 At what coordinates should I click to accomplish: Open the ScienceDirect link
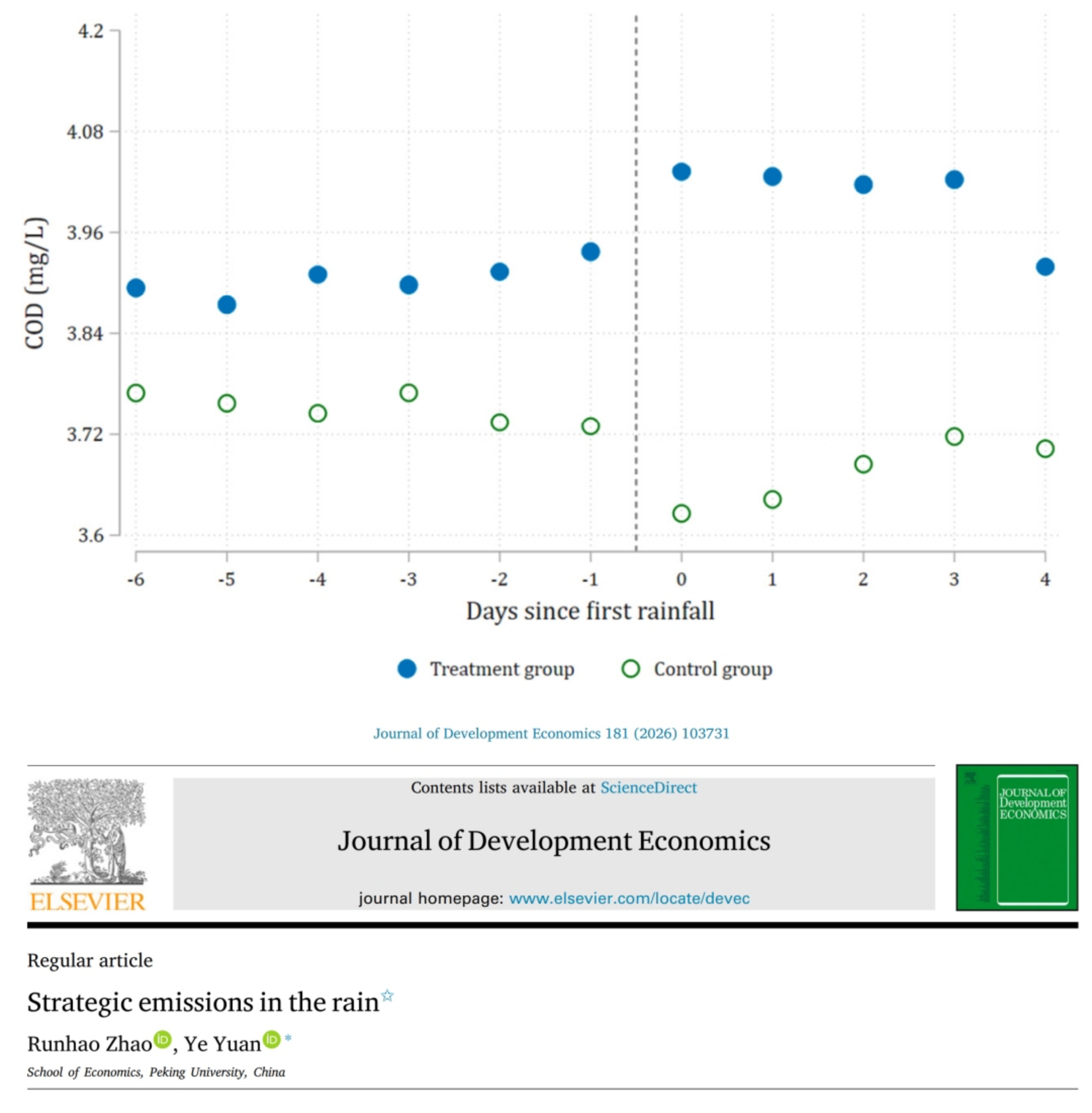pos(648,788)
